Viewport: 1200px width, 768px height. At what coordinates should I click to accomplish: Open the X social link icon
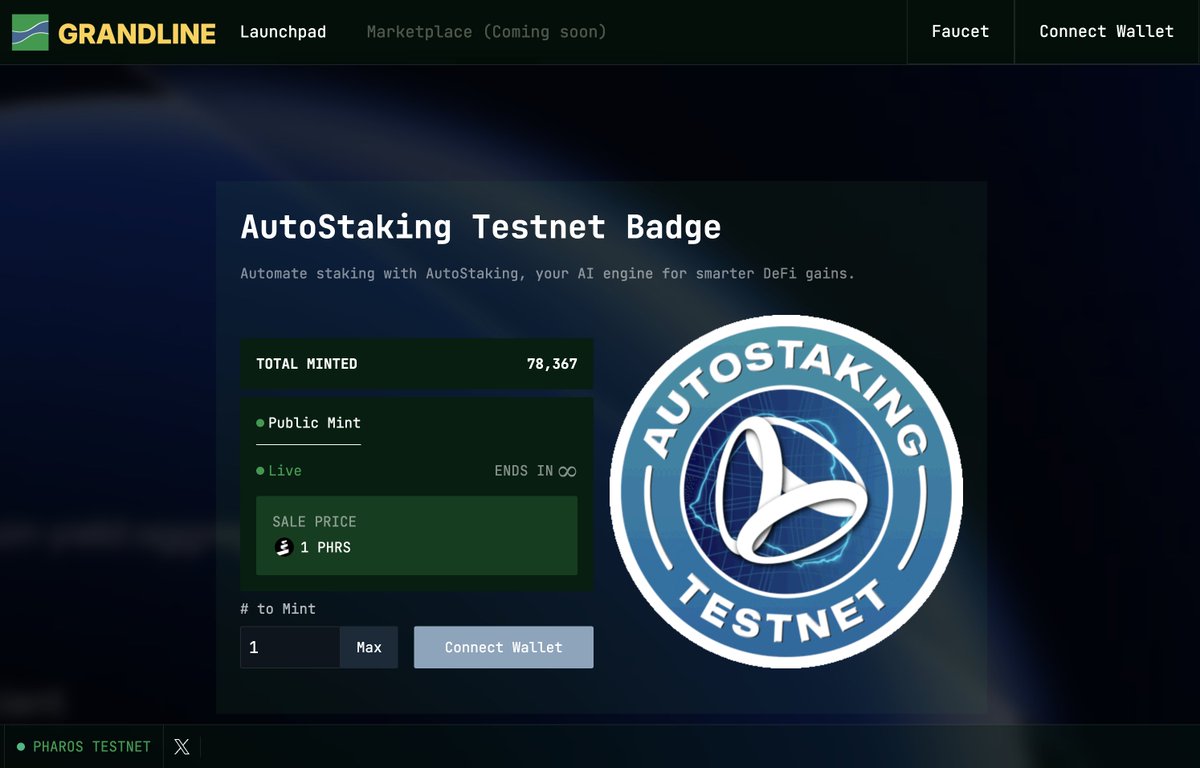(181, 746)
